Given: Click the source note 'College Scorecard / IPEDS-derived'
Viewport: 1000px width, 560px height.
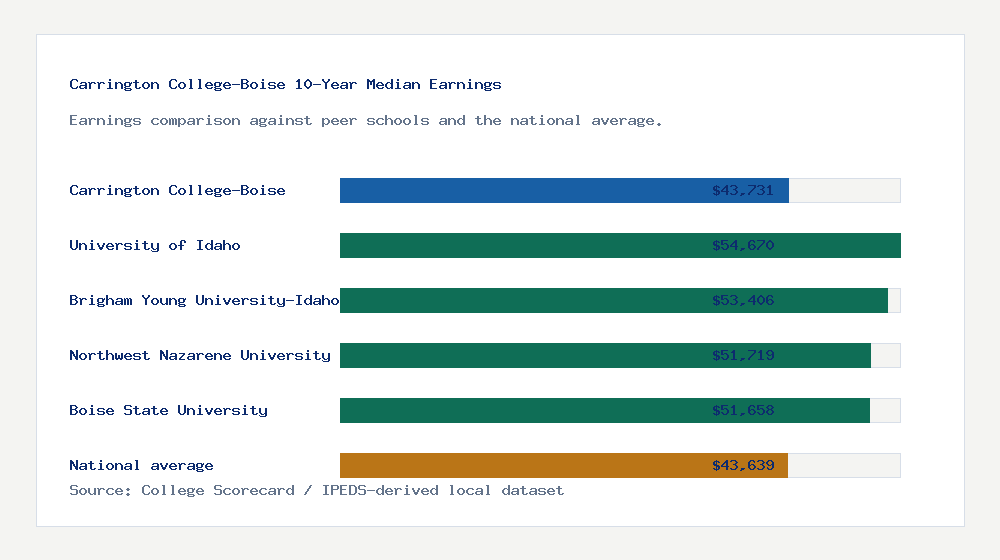Looking at the screenshot, I should [x=290, y=490].
